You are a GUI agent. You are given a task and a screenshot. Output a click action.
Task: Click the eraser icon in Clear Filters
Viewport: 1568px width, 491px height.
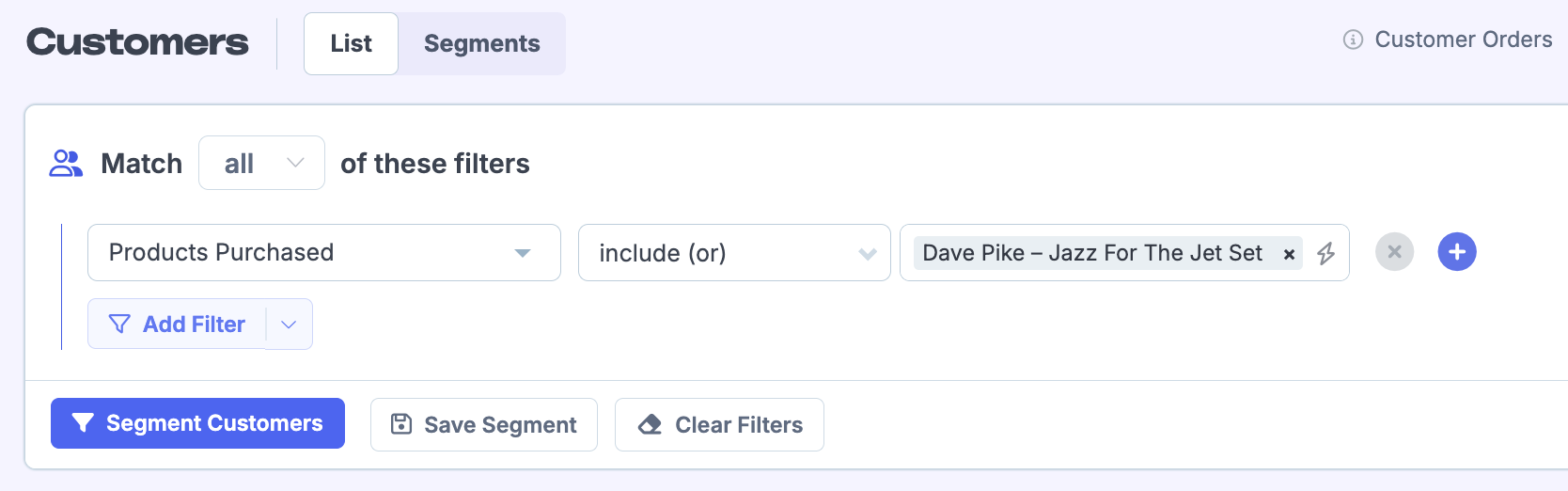pyautogui.click(x=650, y=424)
